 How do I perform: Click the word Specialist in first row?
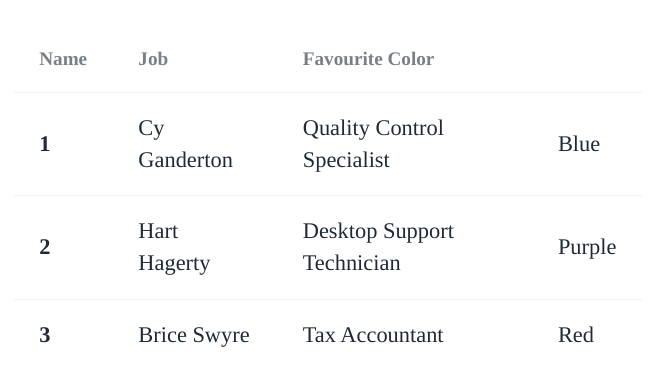(346, 160)
